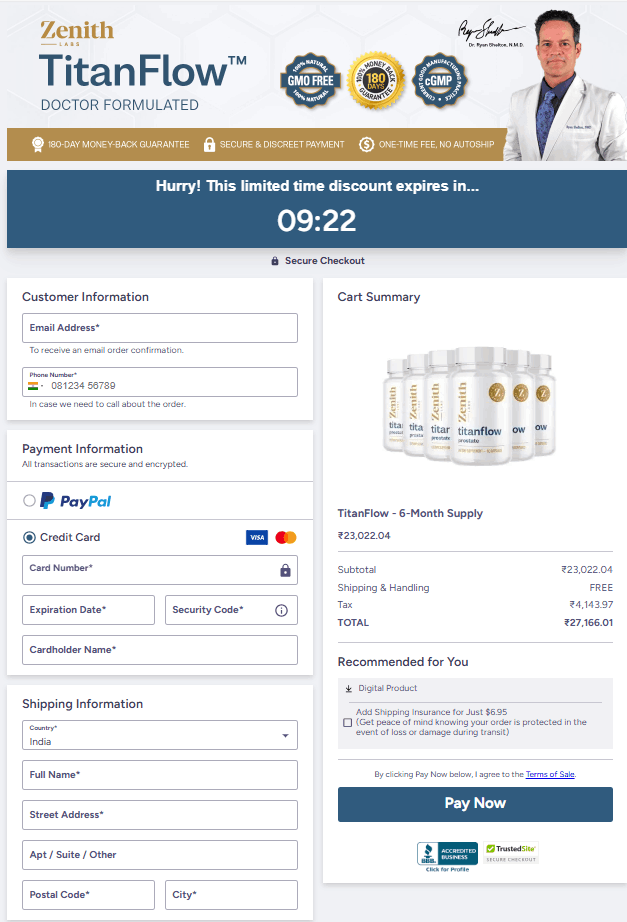Screen dimensions: 627x922
Task: Click the TitanFlow bottles product image
Action: coord(469,405)
